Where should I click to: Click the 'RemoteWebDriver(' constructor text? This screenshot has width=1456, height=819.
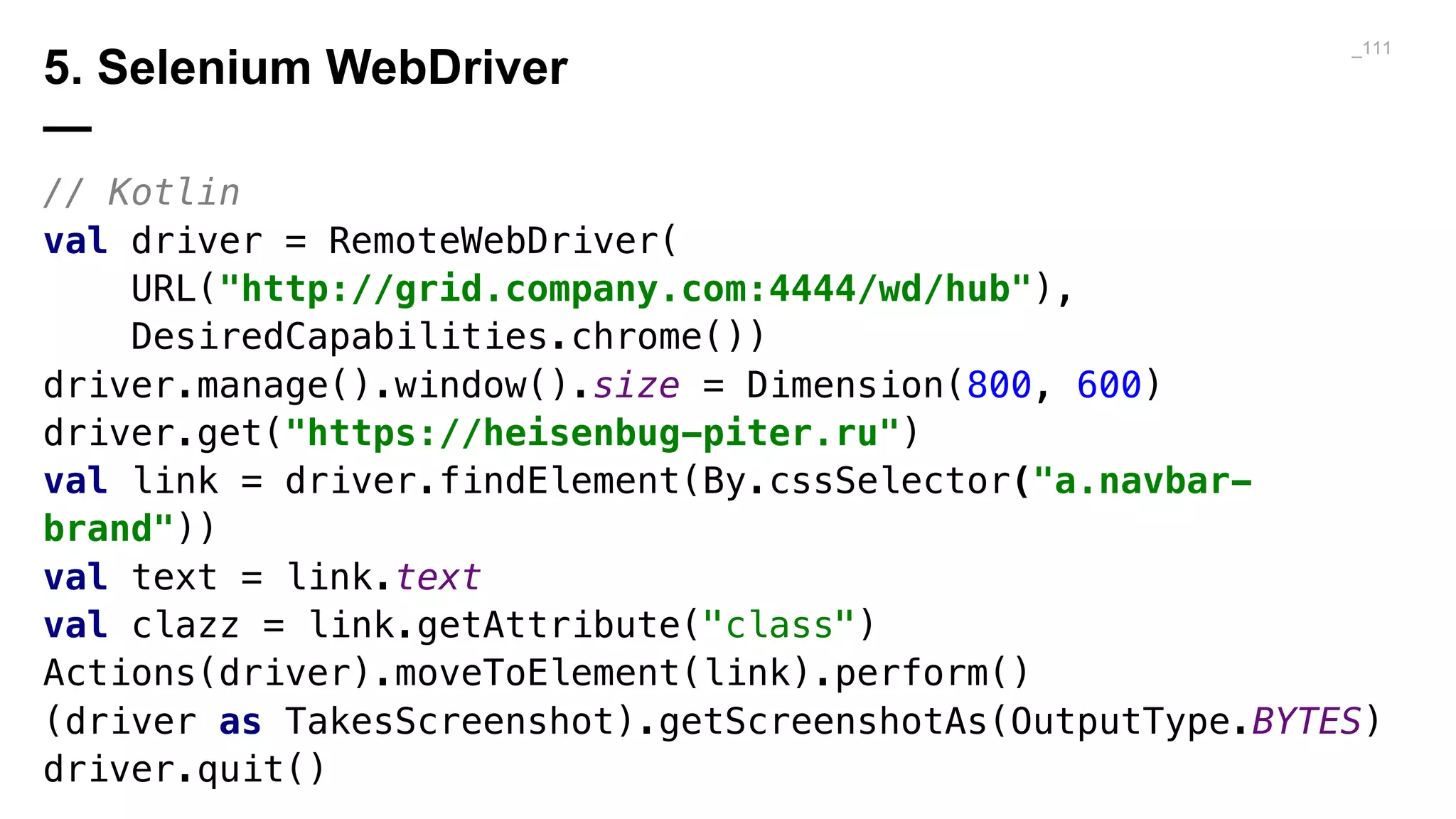[503, 240]
